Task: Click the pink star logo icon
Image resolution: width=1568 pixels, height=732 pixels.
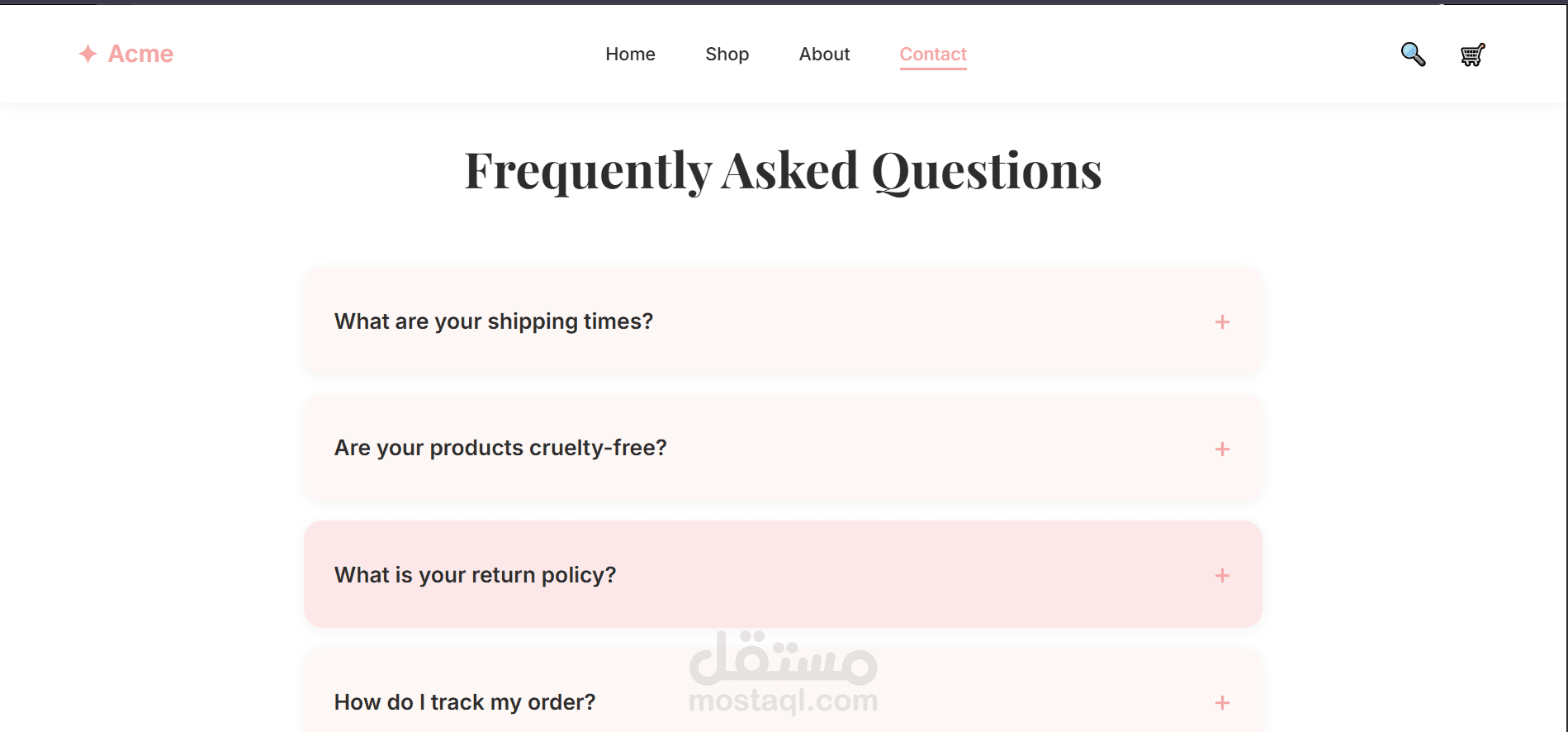Action: coord(88,54)
